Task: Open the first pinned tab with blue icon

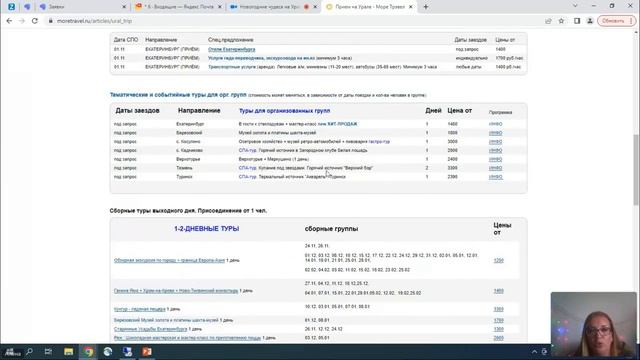Action: (x=11, y=7)
